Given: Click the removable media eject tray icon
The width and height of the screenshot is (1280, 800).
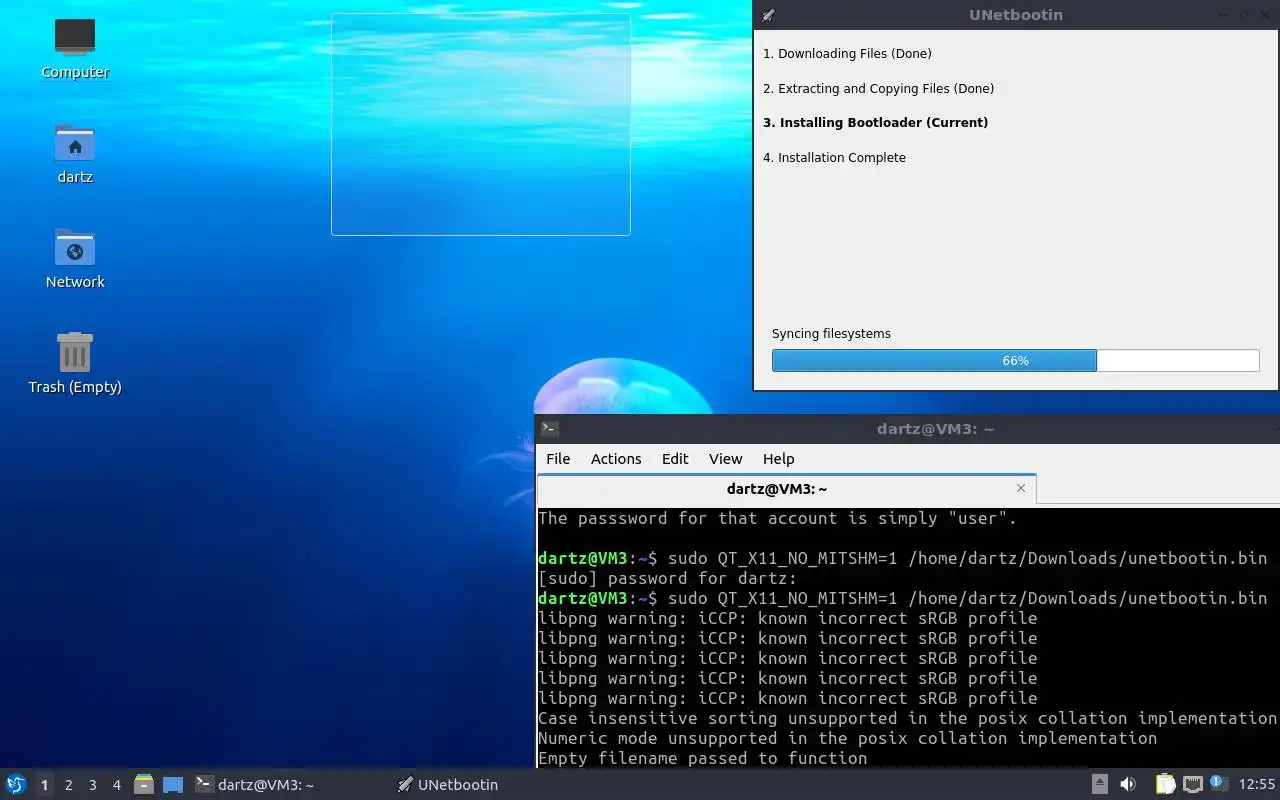Looking at the screenshot, I should pos(1099,785).
